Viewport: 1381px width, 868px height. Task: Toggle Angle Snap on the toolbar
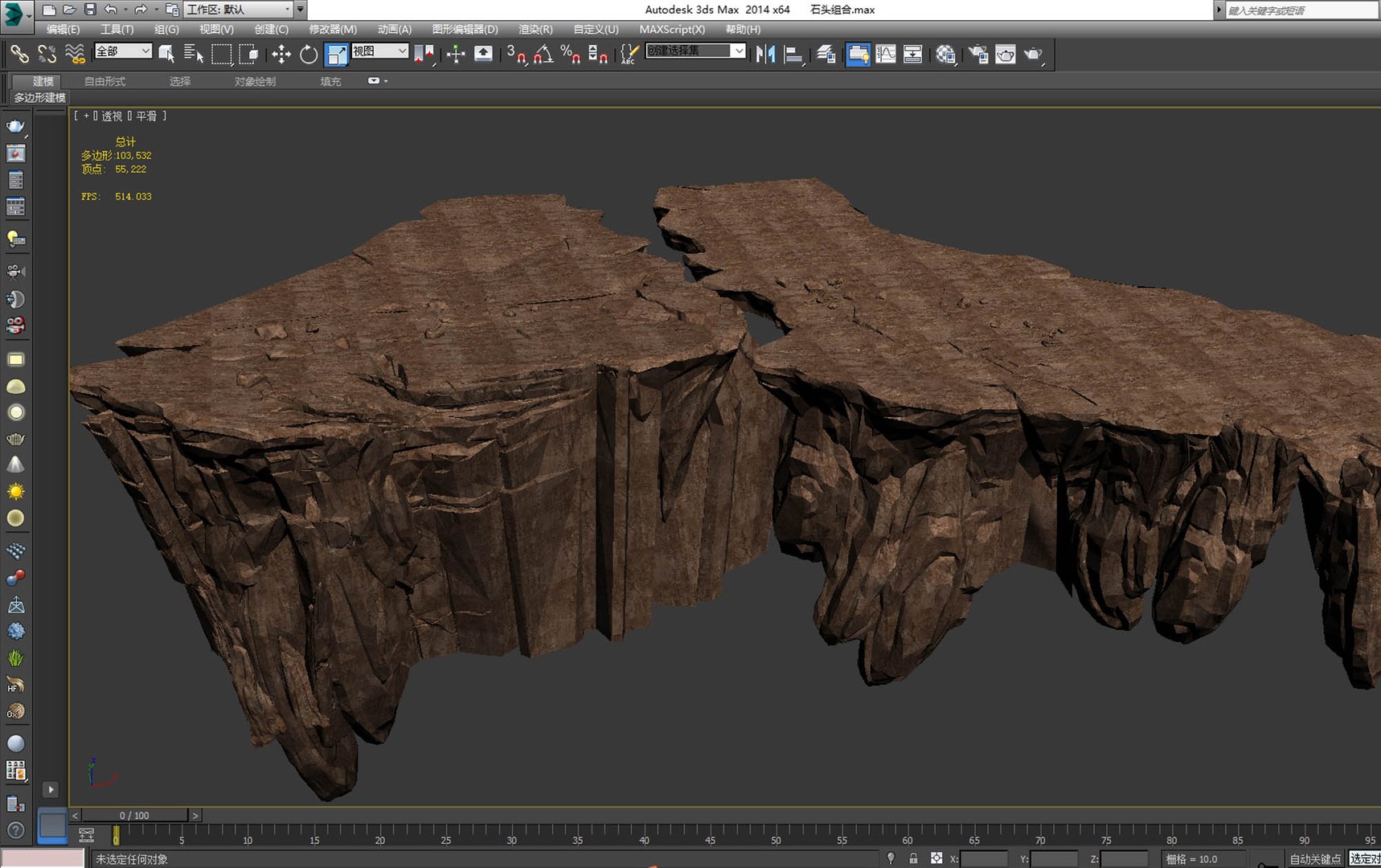coord(543,54)
